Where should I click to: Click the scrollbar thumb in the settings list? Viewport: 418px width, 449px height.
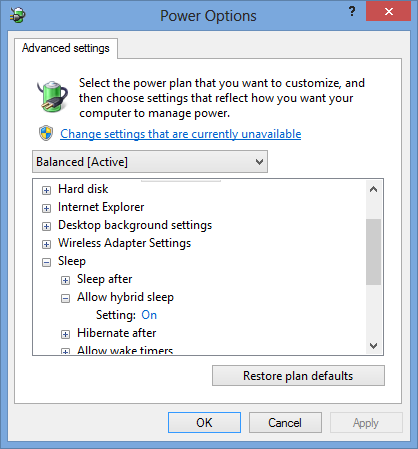[373, 252]
